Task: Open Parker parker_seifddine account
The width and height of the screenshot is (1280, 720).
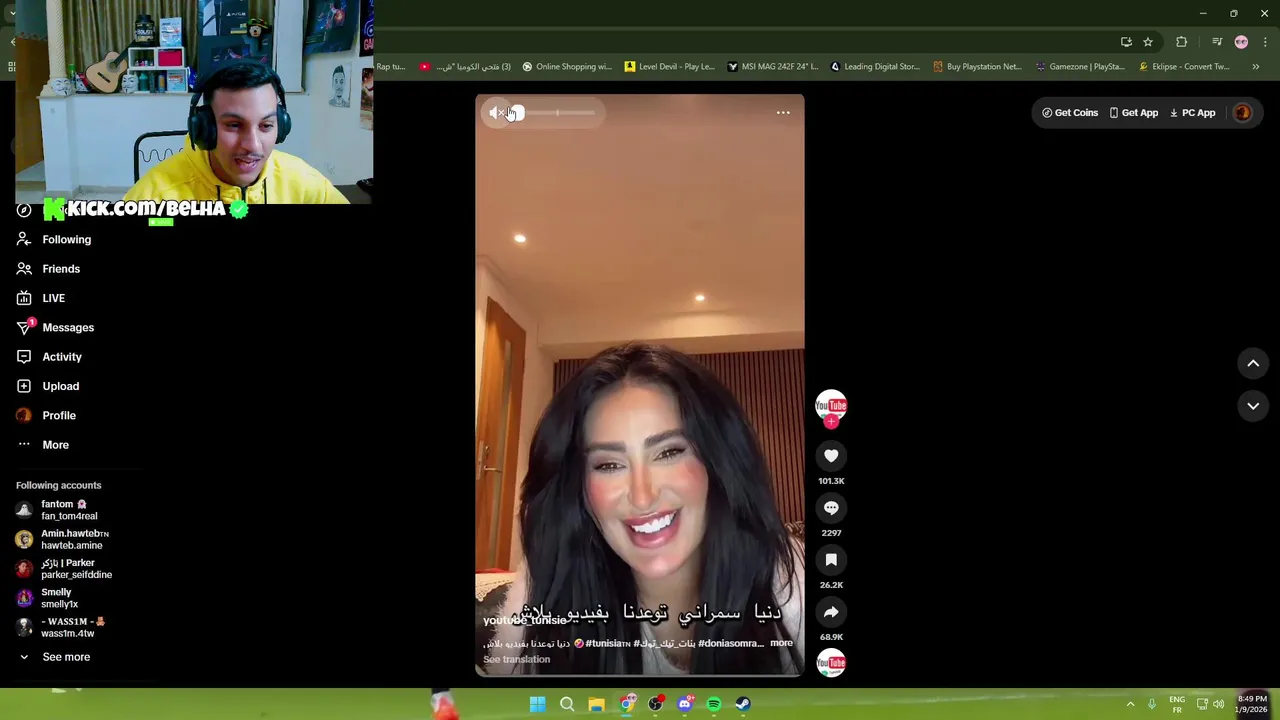Action: (64, 569)
